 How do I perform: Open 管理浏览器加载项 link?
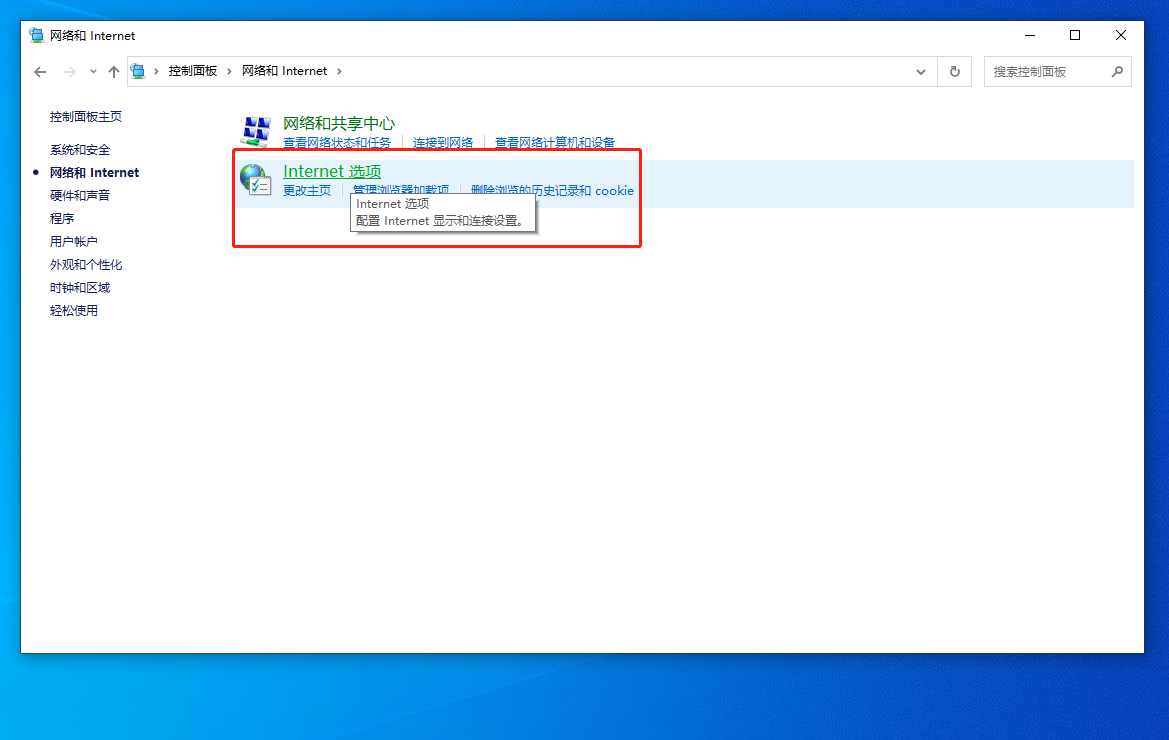(x=400, y=189)
